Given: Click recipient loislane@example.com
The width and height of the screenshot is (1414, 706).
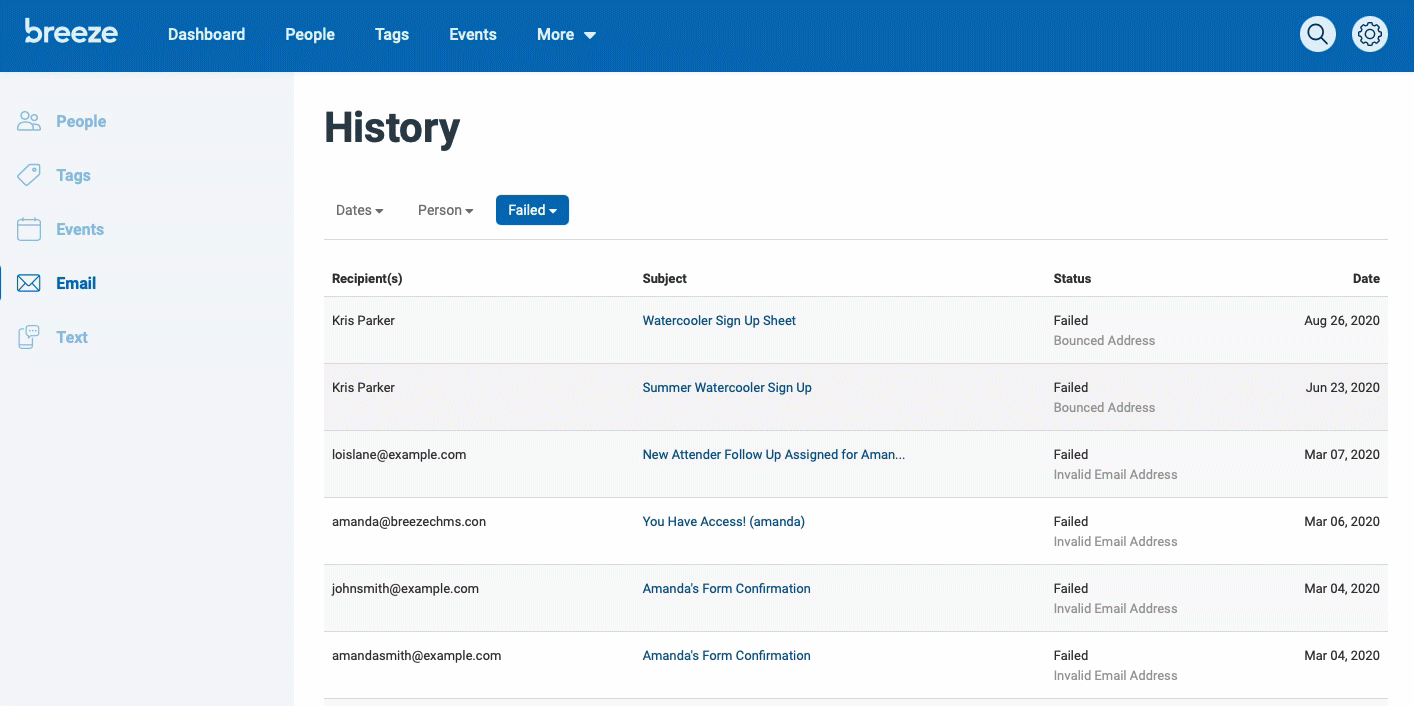Looking at the screenshot, I should click(x=399, y=455).
